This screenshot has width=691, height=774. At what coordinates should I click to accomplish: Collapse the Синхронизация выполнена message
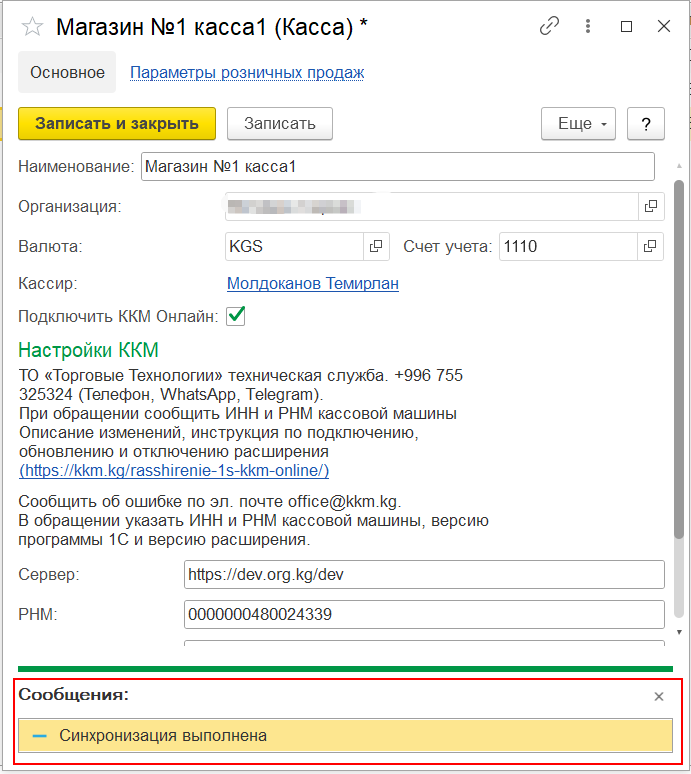point(40,736)
